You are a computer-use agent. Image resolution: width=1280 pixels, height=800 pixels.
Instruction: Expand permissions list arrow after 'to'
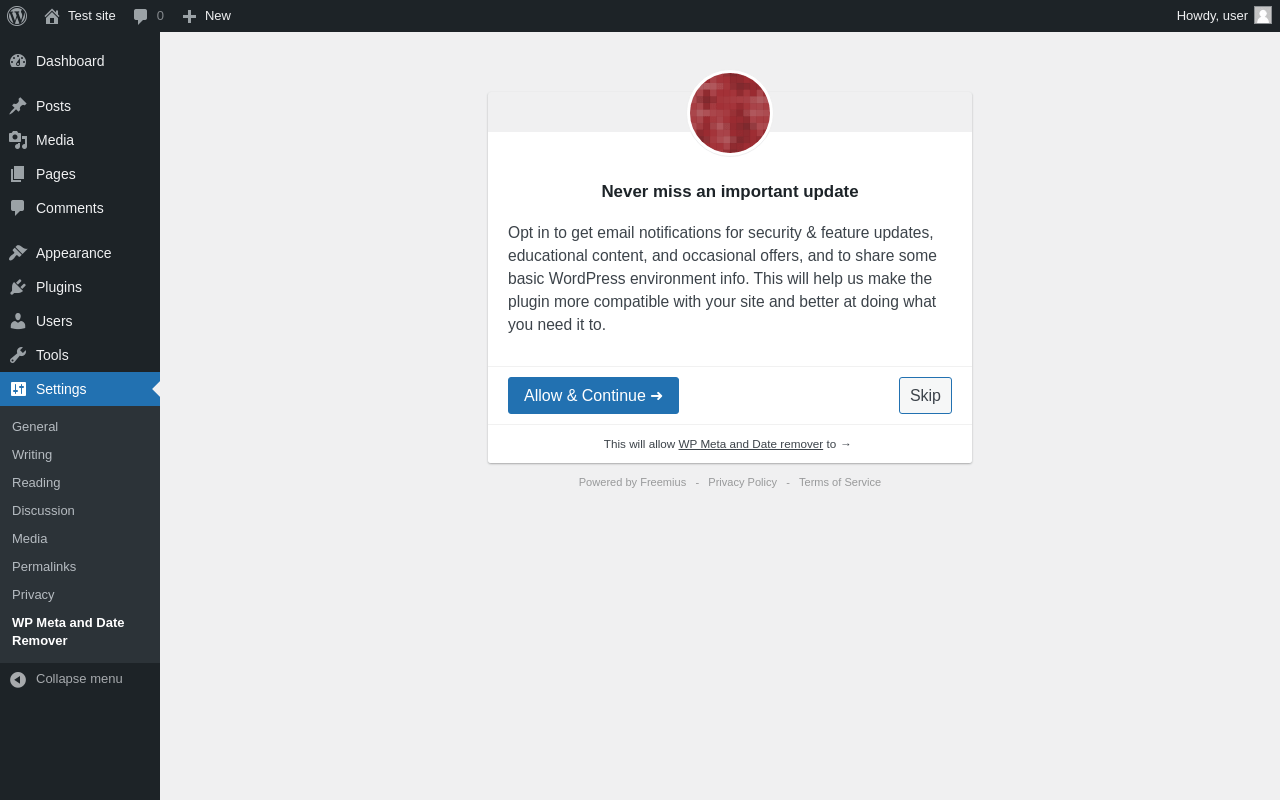click(x=846, y=444)
